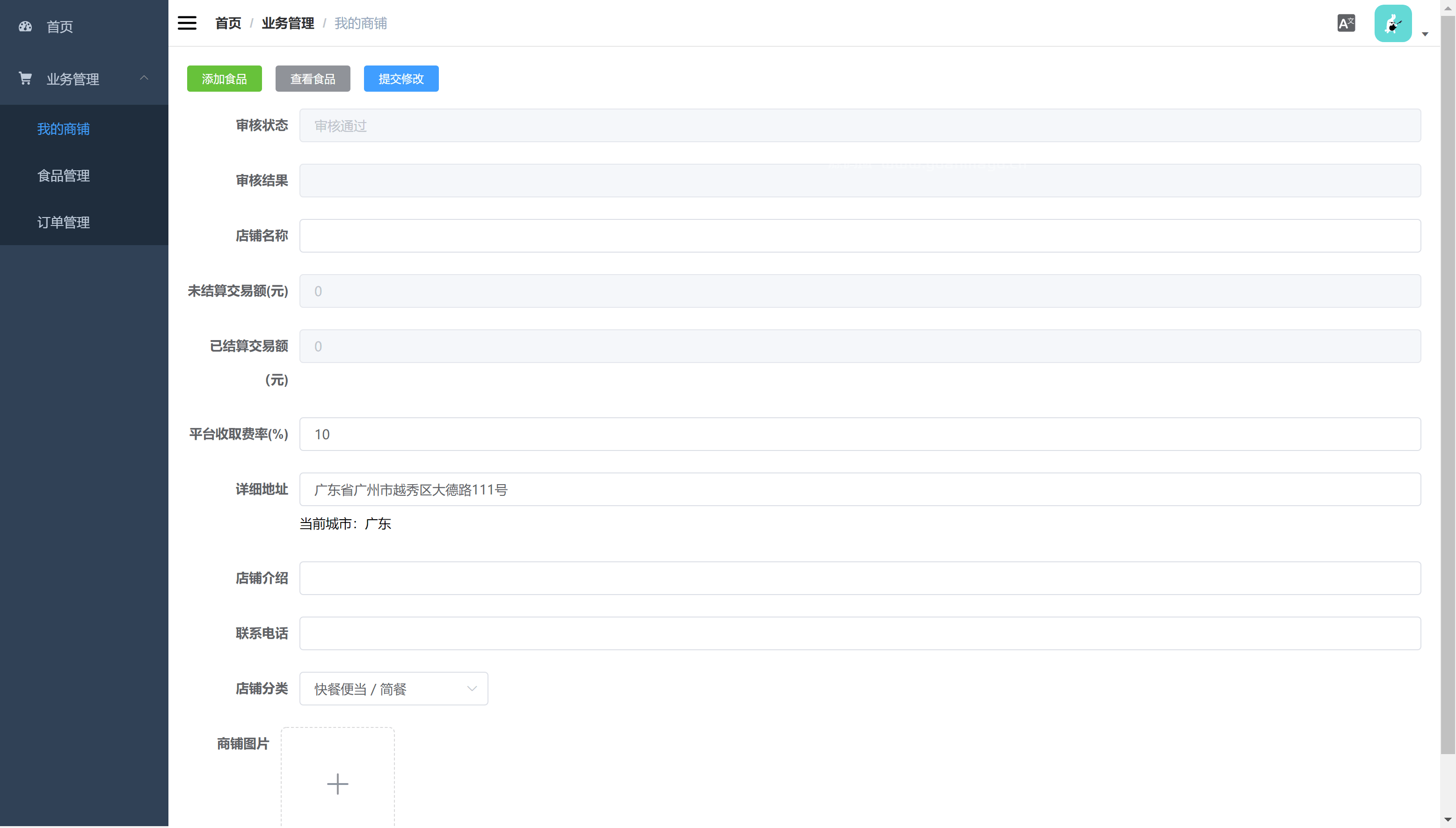Screen dimensions: 1456x828
Task: Click the dashboard icon next to 首页
Action: point(25,26)
